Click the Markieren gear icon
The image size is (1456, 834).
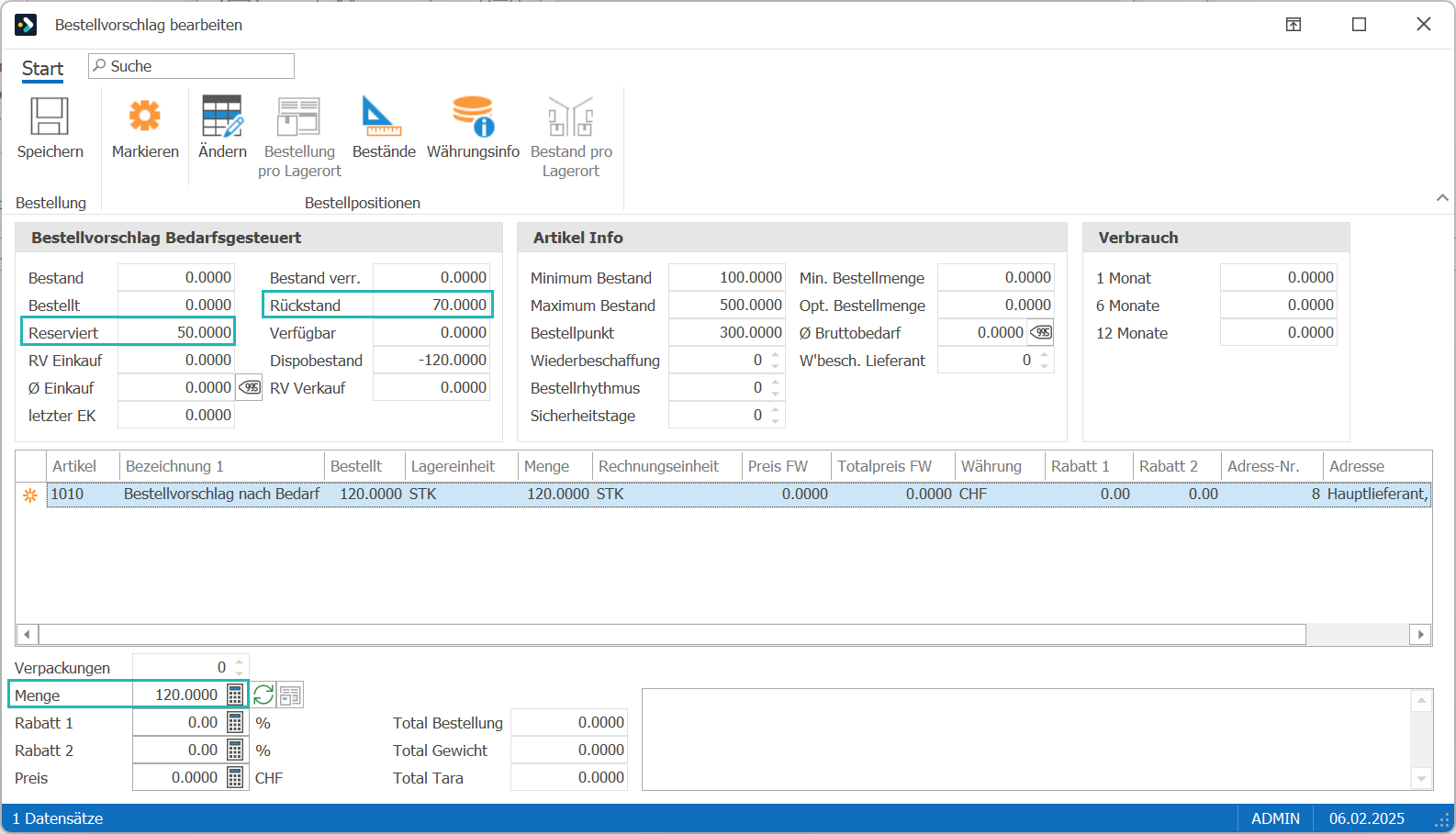pos(145,117)
